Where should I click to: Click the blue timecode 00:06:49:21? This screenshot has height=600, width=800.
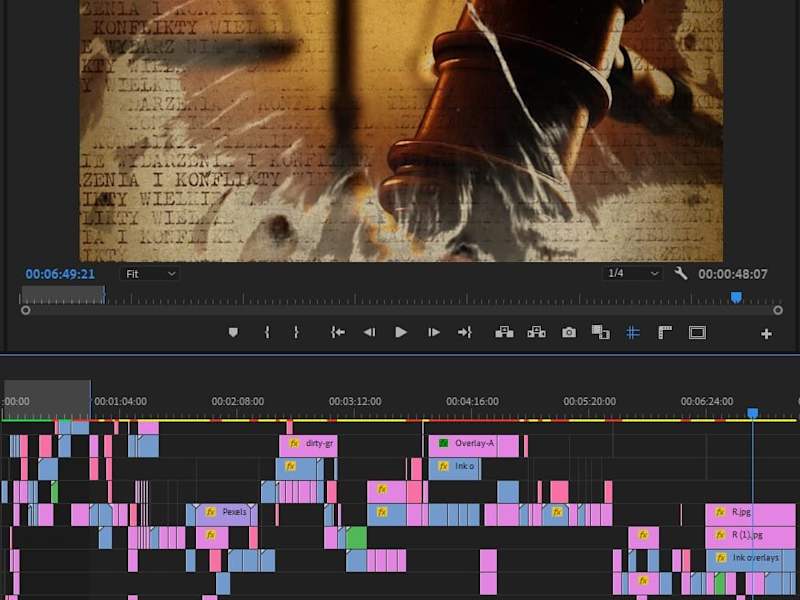point(60,274)
